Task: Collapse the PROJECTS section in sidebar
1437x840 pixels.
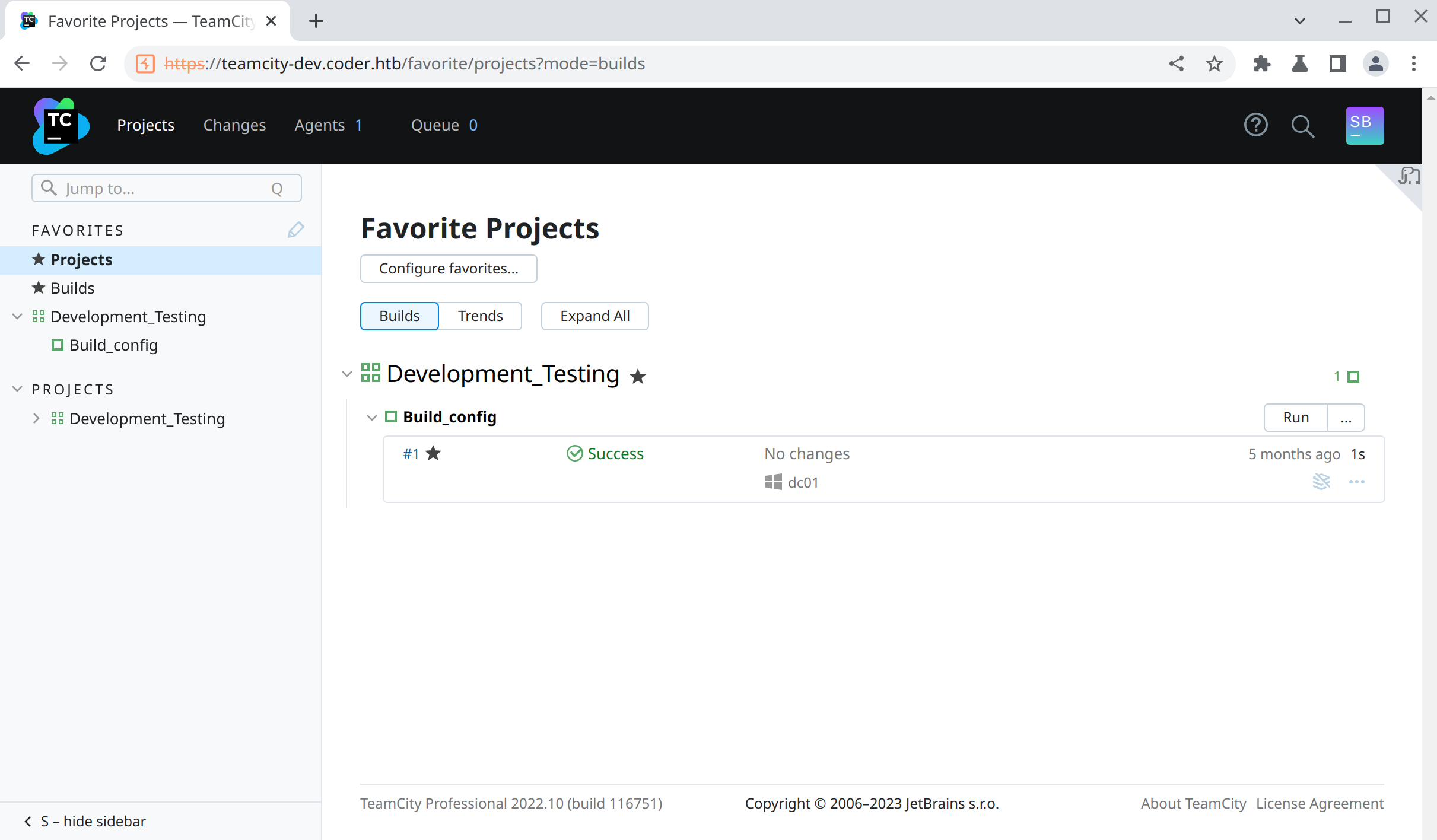Action: pos(17,389)
